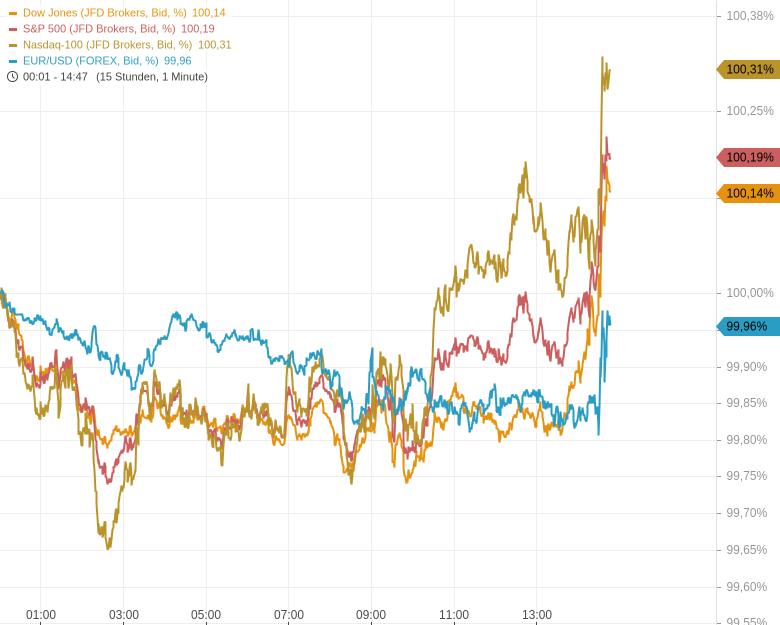
Task: Click the 100,19% S&P 500 price tag
Action: click(x=749, y=157)
